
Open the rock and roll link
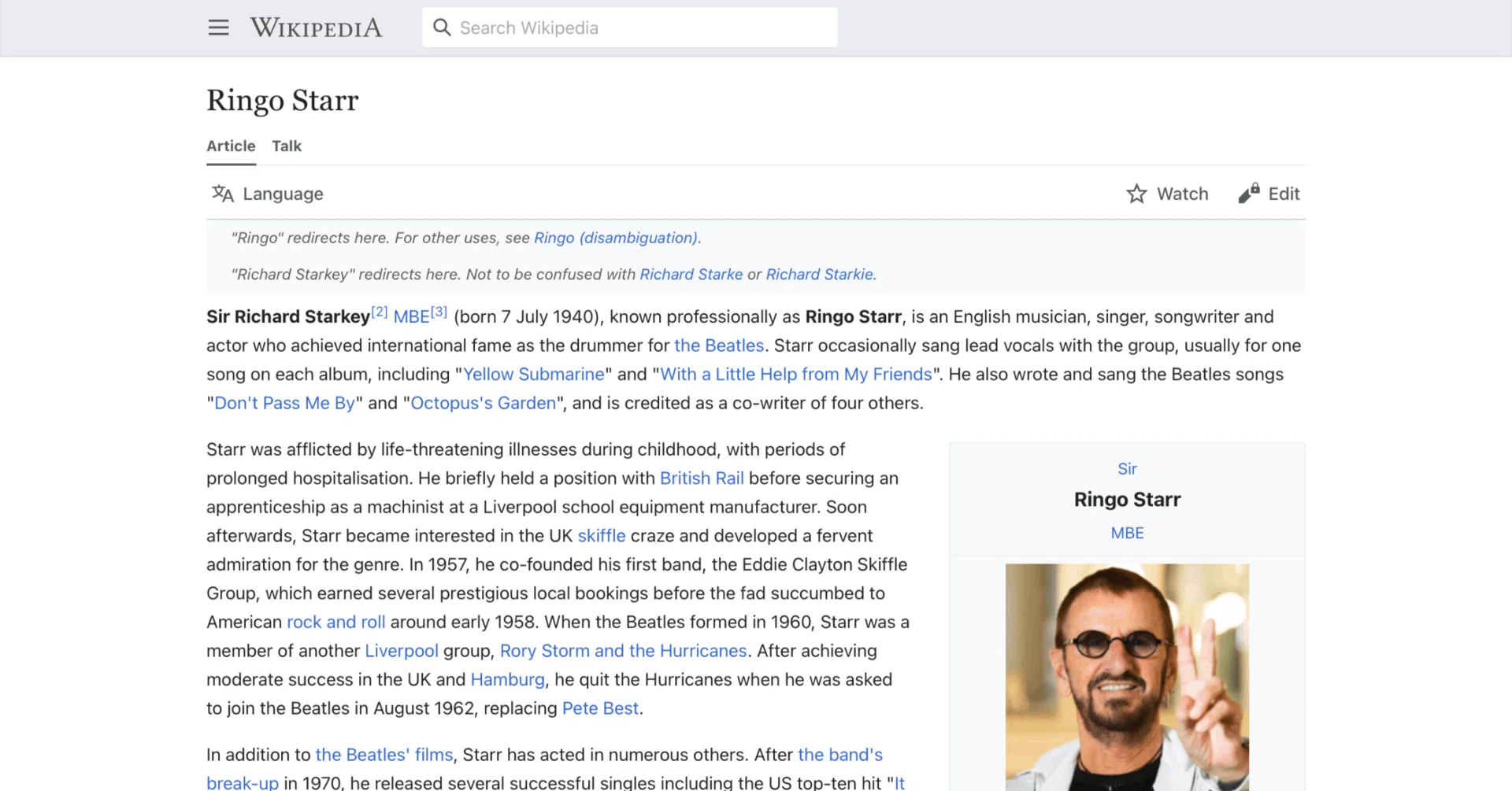[336, 622]
